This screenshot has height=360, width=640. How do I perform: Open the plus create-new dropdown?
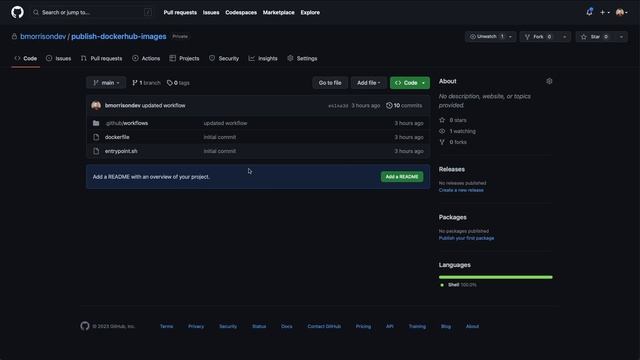[x=604, y=13]
